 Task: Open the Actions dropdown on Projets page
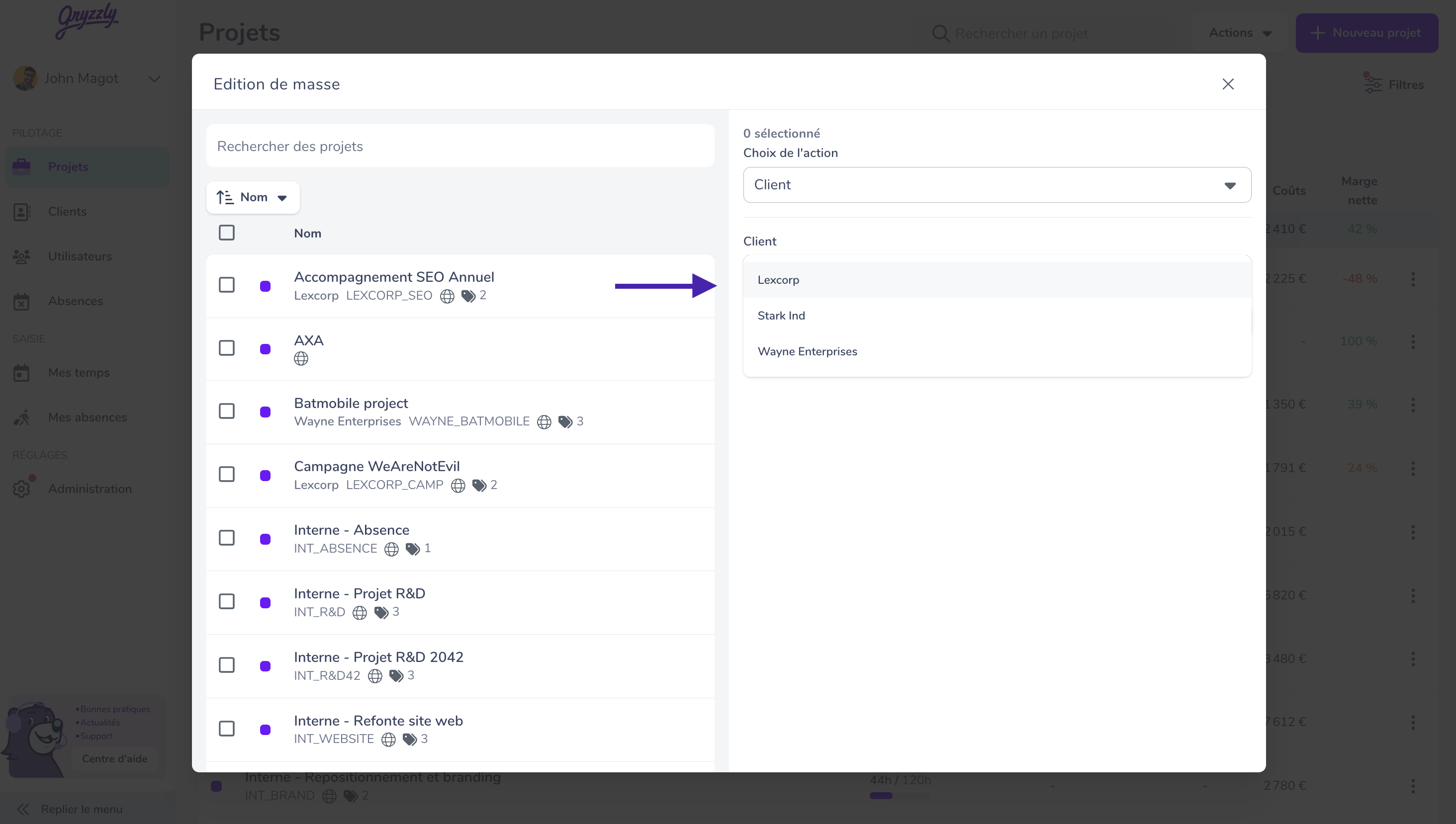1240,33
